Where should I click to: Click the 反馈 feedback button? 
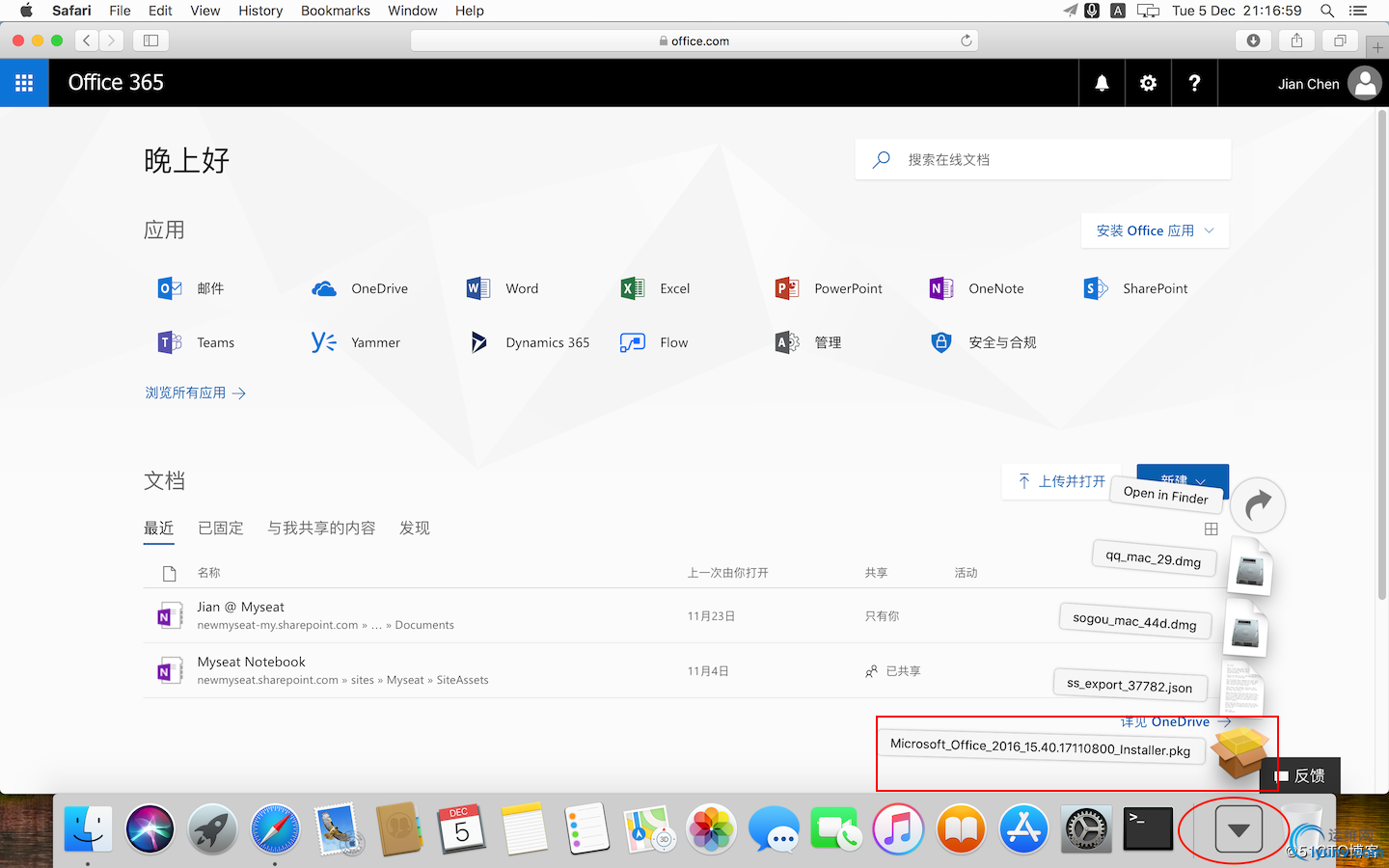pos(1300,776)
